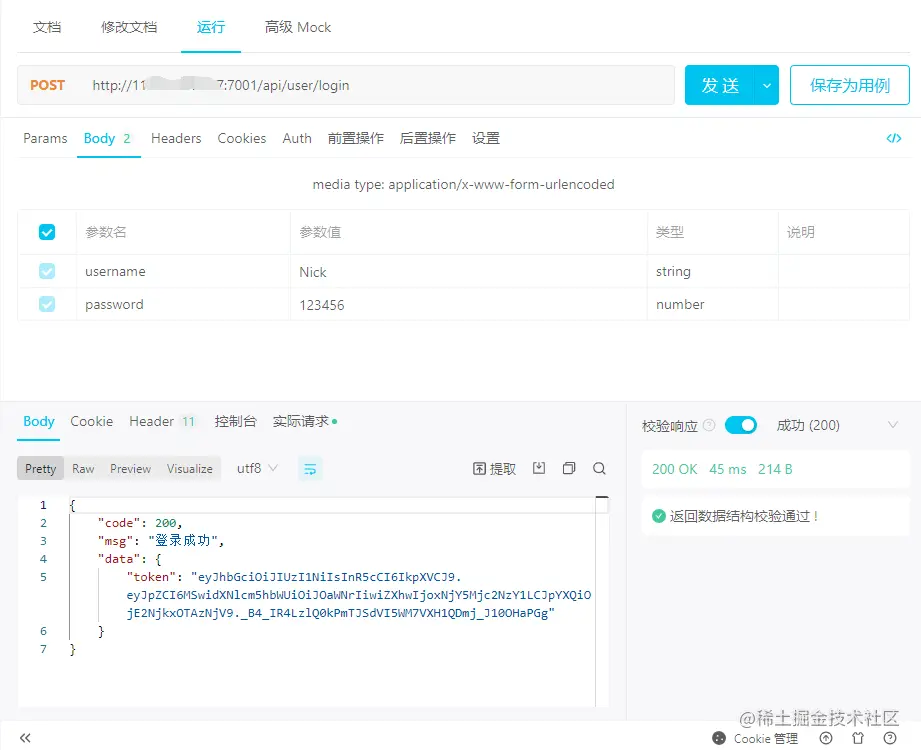Click the string type cell
Viewport: 921px width, 750px height.
[712, 271]
